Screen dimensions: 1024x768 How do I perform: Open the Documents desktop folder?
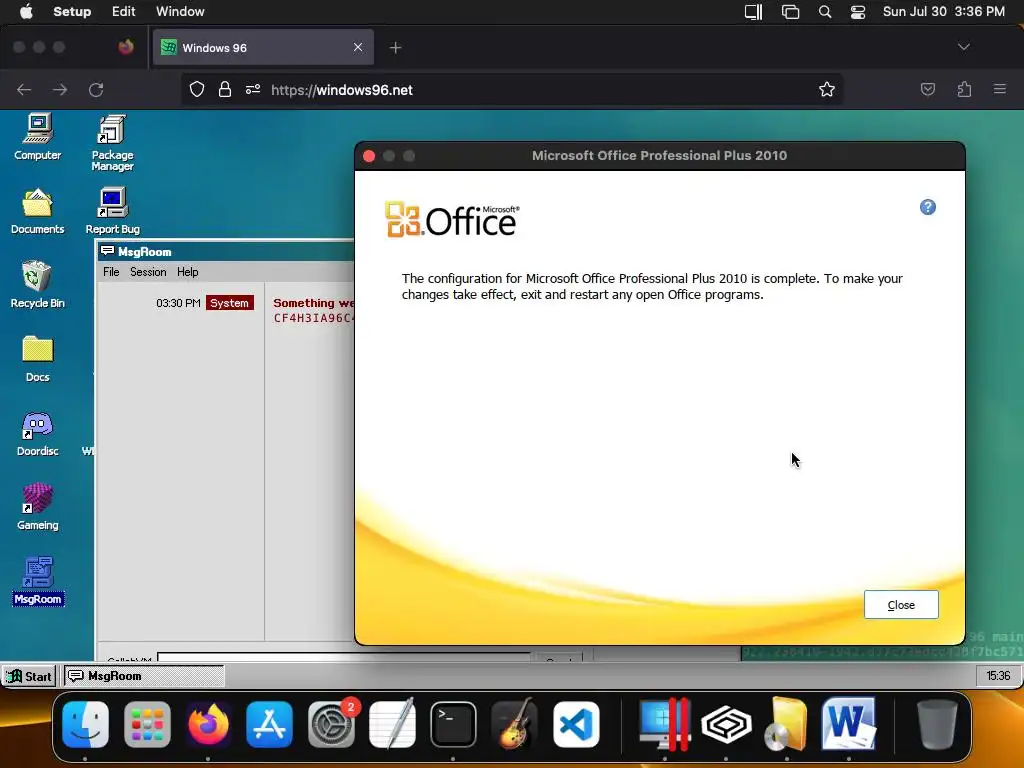click(37, 211)
